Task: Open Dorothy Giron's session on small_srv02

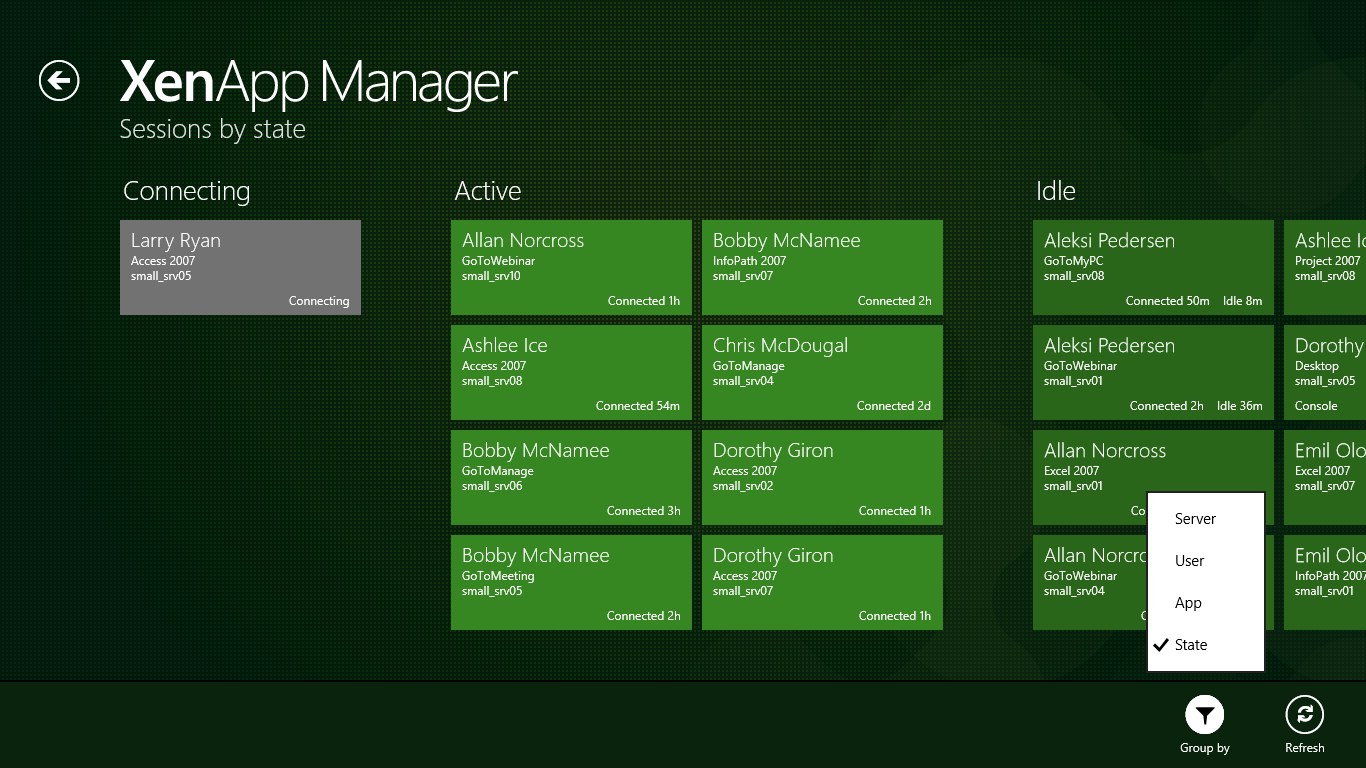Action: tap(822, 477)
